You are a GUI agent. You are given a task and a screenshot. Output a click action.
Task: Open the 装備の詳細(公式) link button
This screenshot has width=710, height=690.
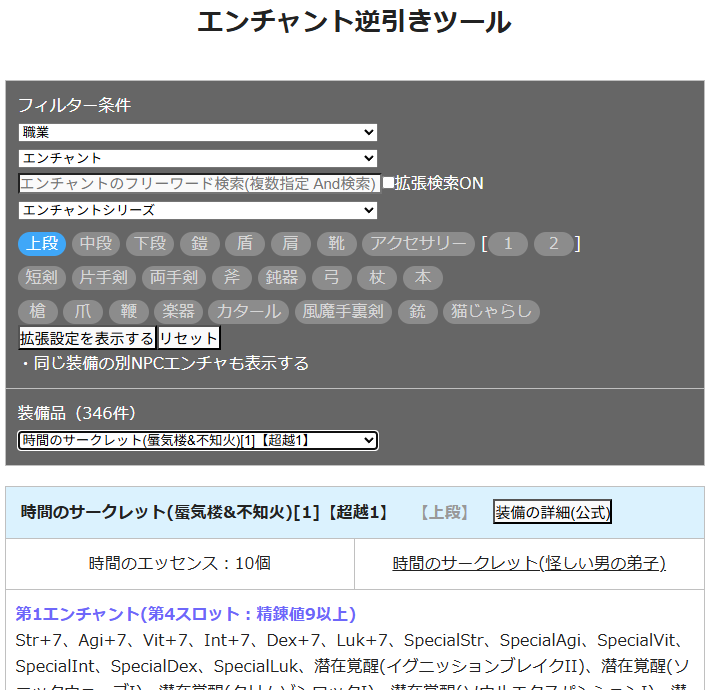tap(552, 512)
